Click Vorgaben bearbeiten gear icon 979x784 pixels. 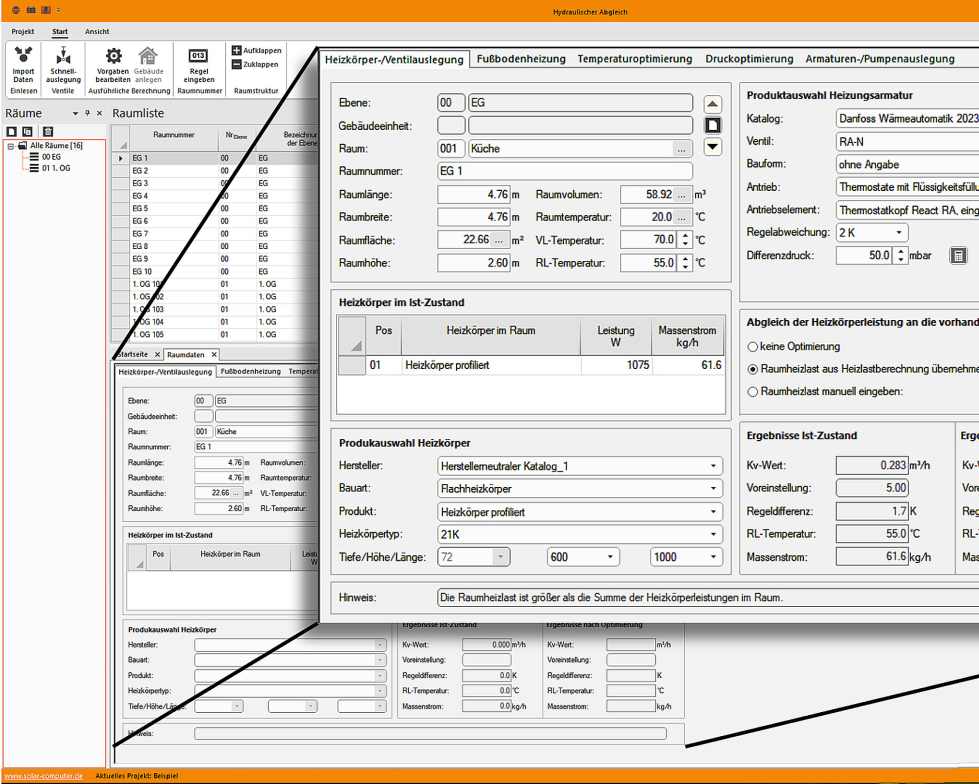coord(113,56)
